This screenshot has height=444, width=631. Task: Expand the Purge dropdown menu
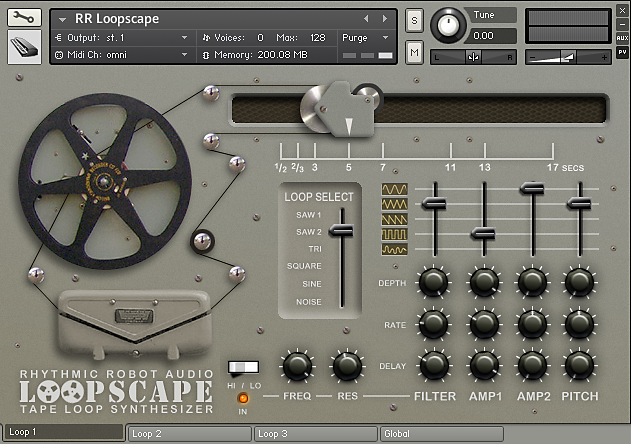[x=367, y=37]
